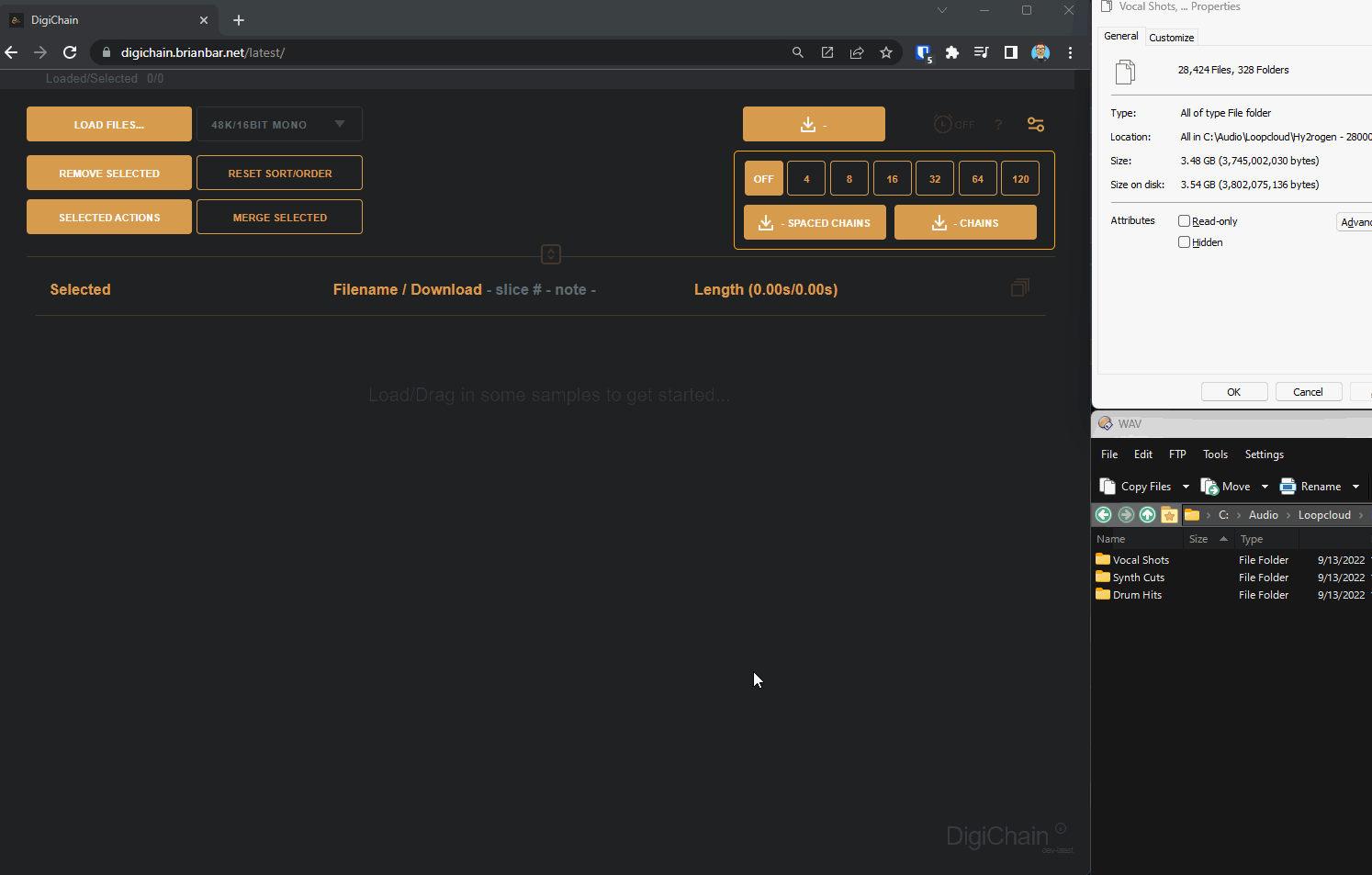Image resolution: width=1372 pixels, height=875 pixels.
Task: Open the DigiChain settings sliders icon
Action: (1035, 125)
